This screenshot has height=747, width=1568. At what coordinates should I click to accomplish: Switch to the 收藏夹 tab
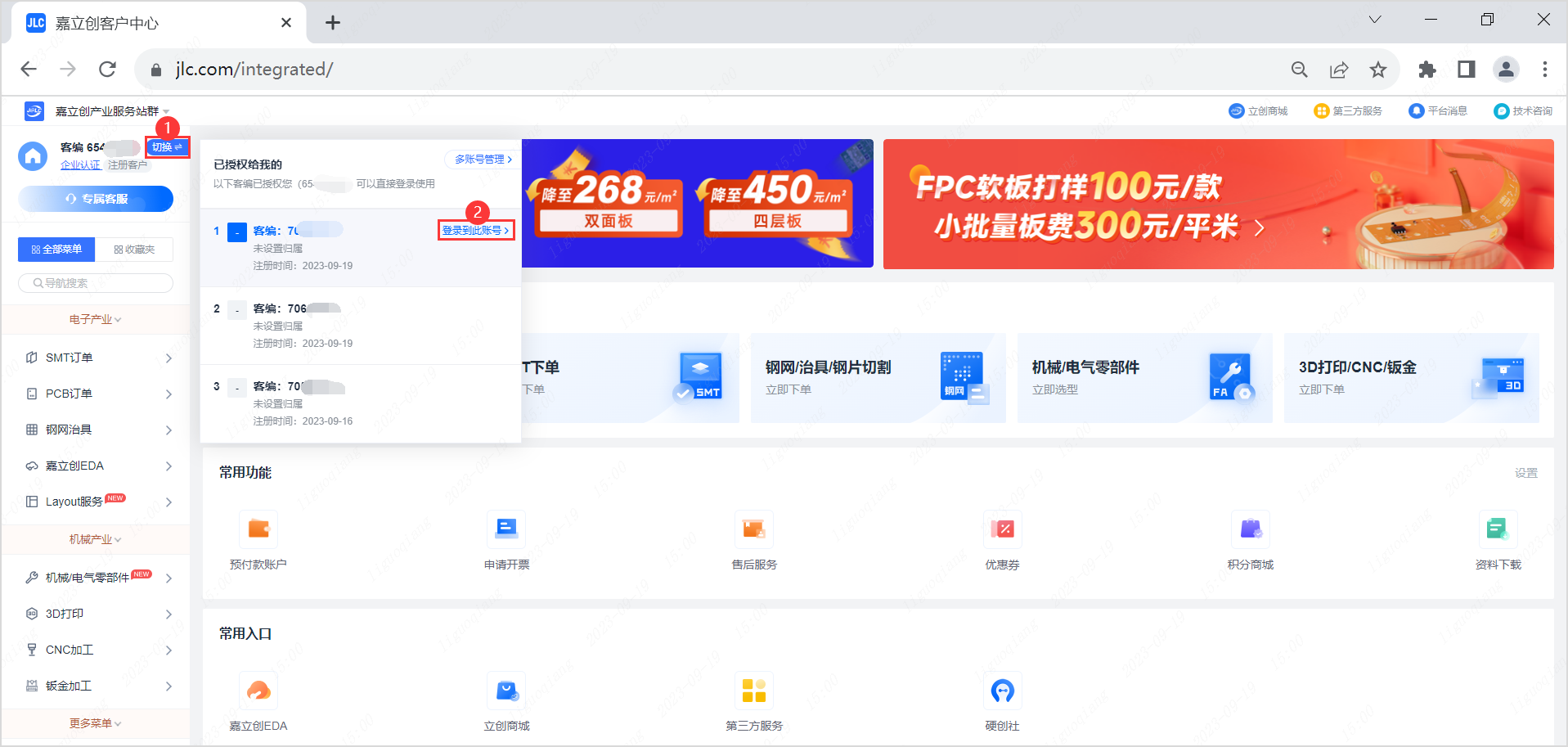coord(135,250)
